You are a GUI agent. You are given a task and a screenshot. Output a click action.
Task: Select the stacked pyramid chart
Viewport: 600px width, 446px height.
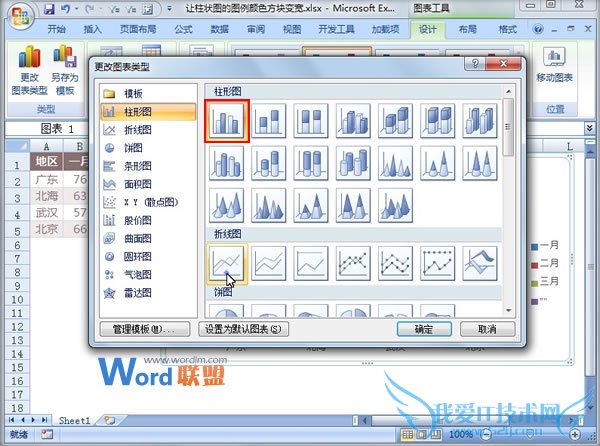pyautogui.click(x=311, y=205)
